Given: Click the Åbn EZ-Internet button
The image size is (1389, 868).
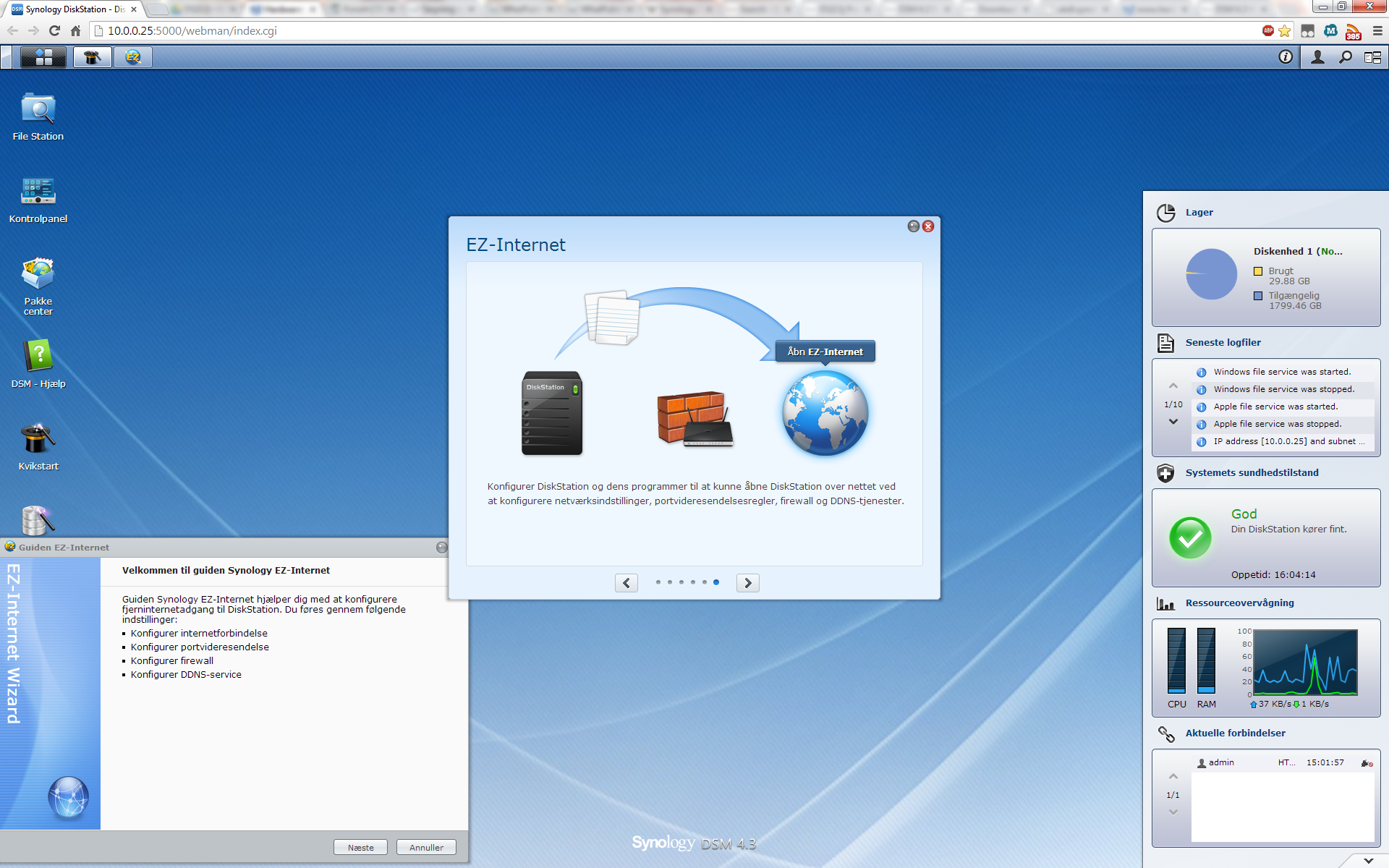Looking at the screenshot, I should (x=825, y=352).
